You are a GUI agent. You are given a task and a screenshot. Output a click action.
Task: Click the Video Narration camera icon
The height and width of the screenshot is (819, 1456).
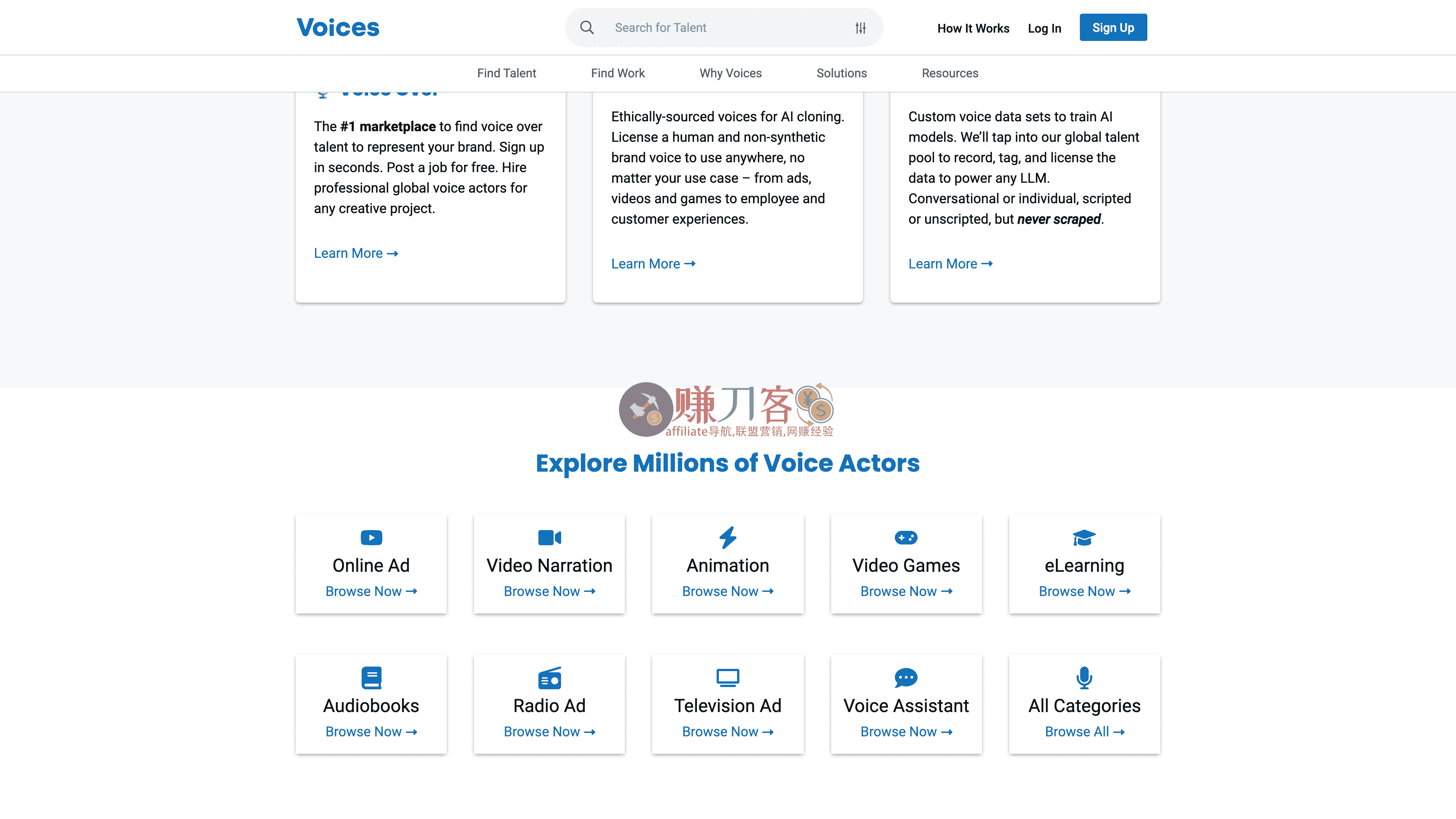click(x=549, y=537)
